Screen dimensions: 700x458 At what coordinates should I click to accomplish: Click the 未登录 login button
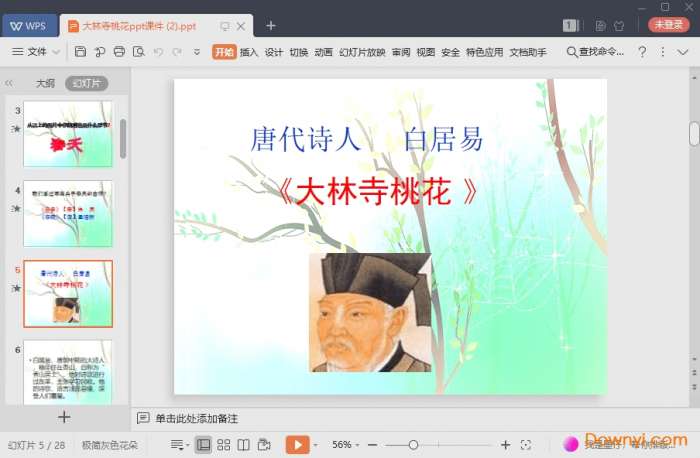coord(669,25)
